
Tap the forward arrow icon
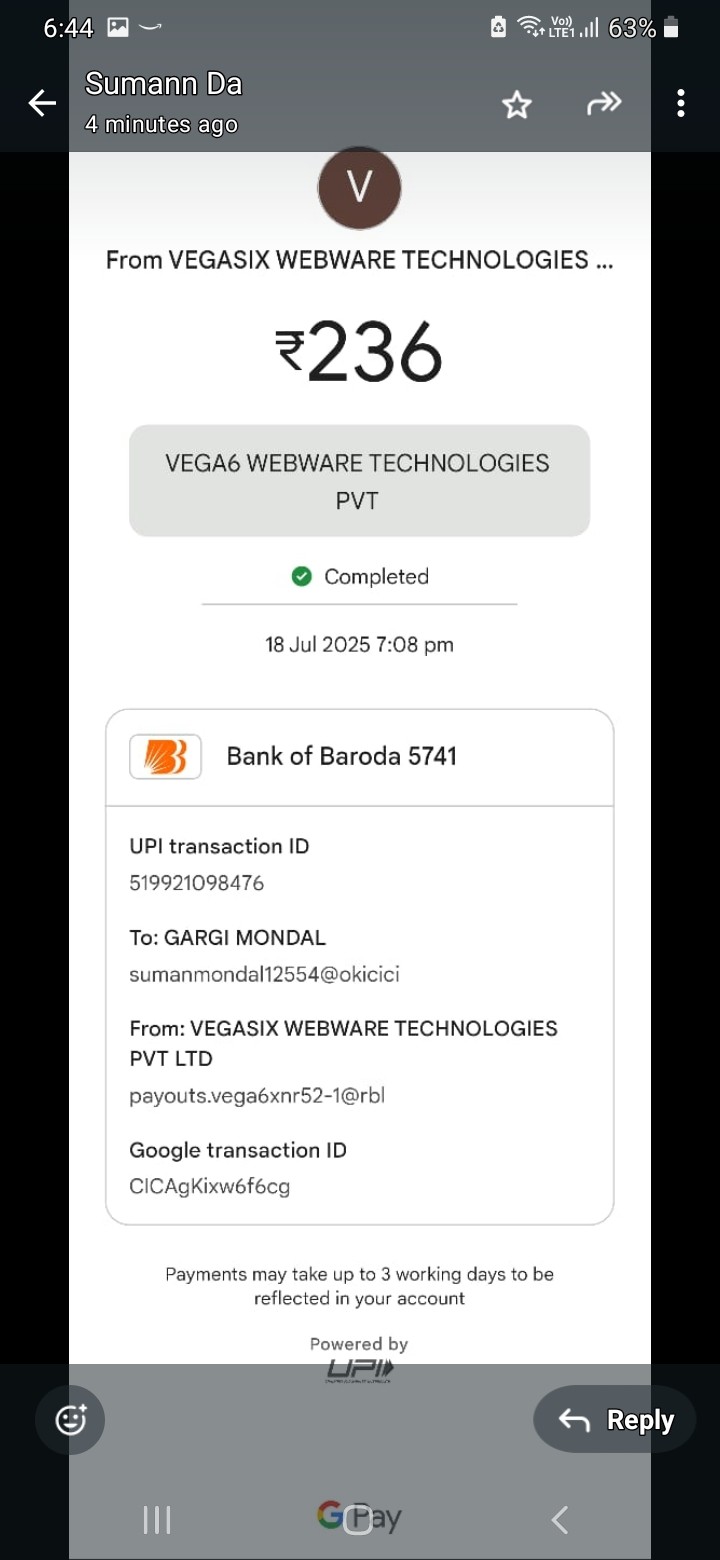coord(604,103)
